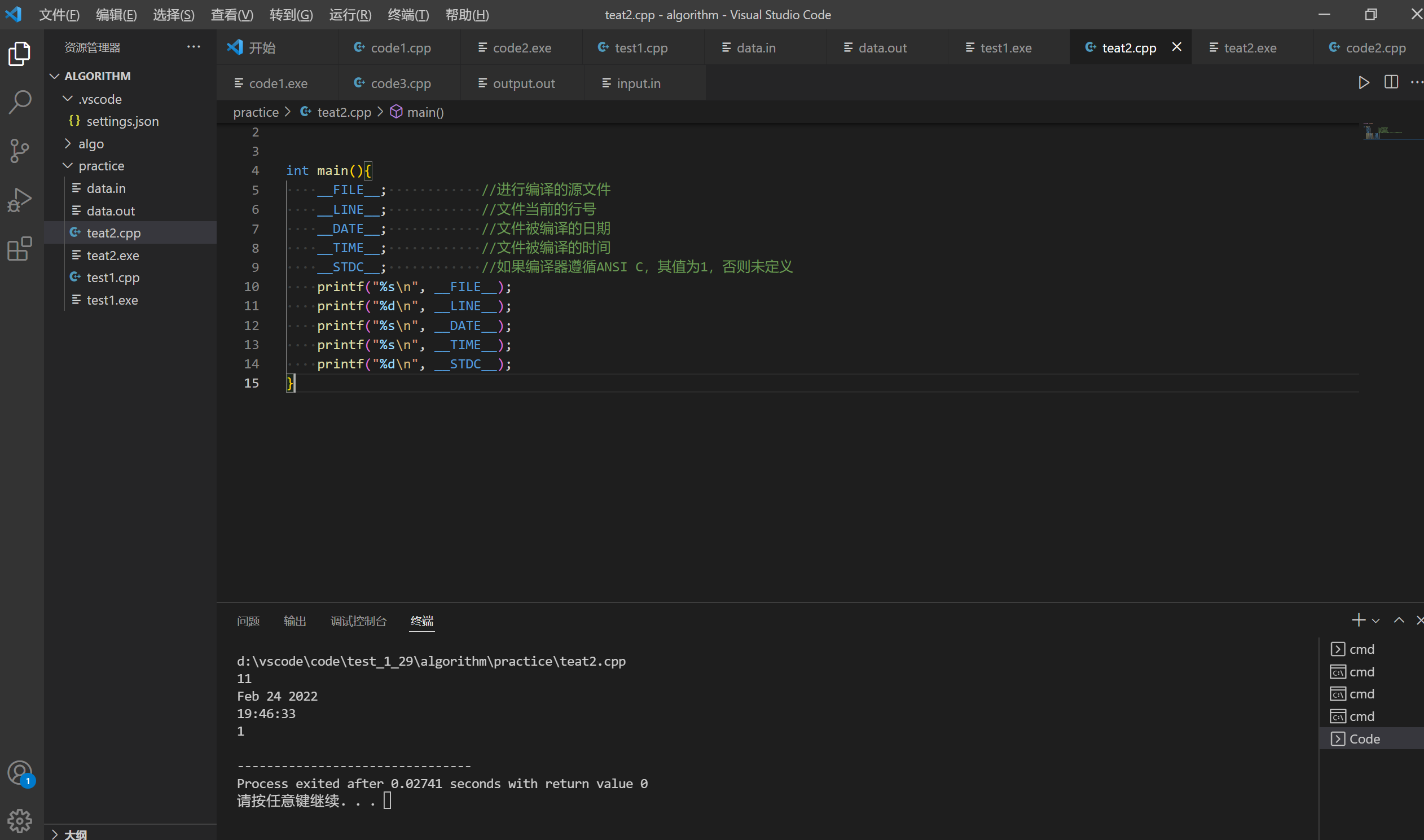Show the 调试控制台 Debug Console tab
This screenshot has height=840, width=1424.
click(359, 621)
